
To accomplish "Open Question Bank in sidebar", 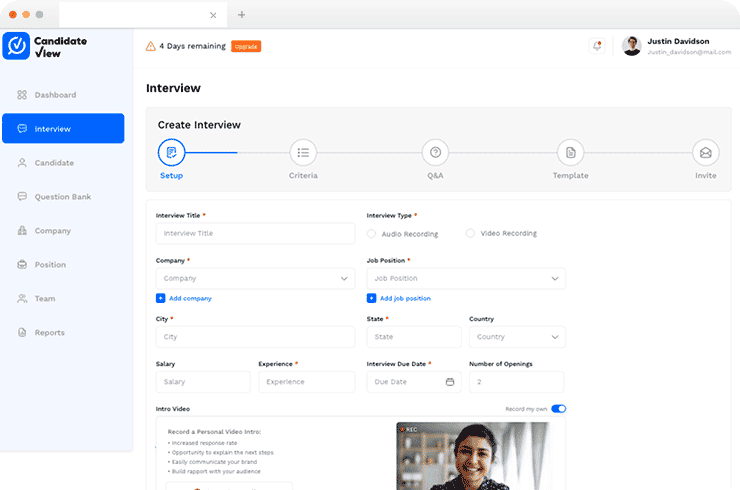I will click(x=62, y=197).
